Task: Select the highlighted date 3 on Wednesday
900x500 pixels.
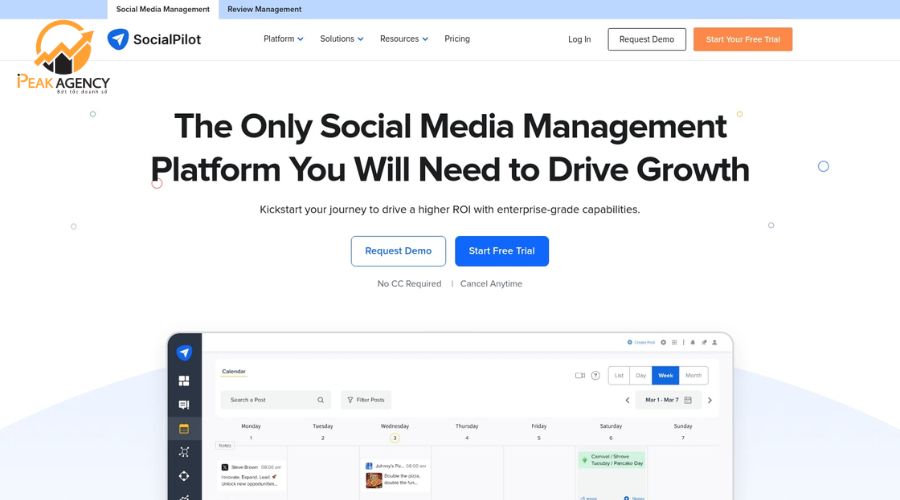Action: click(395, 438)
